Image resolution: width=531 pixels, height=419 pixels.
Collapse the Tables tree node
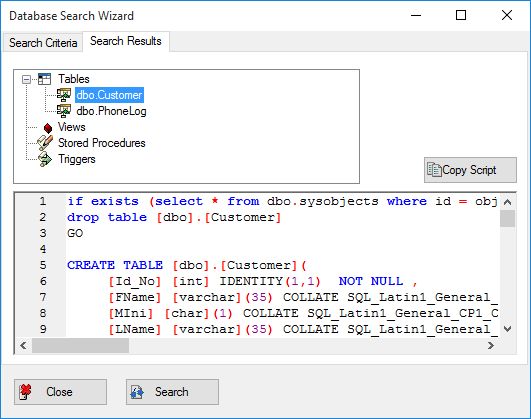pos(26,79)
